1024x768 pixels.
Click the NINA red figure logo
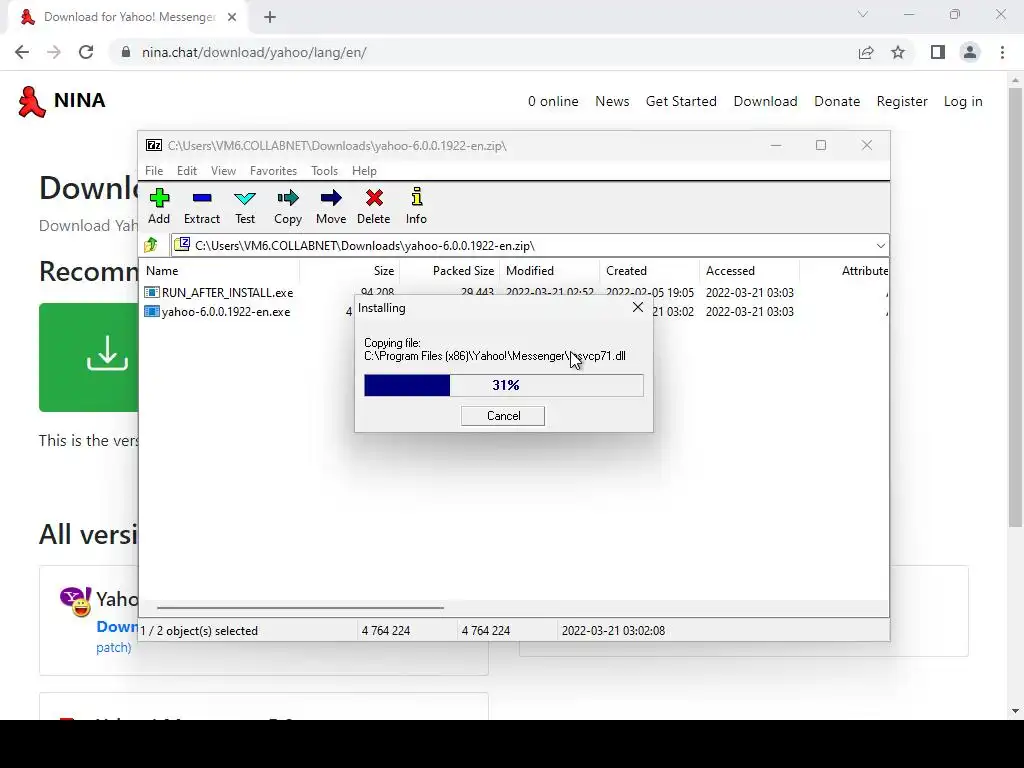point(31,102)
